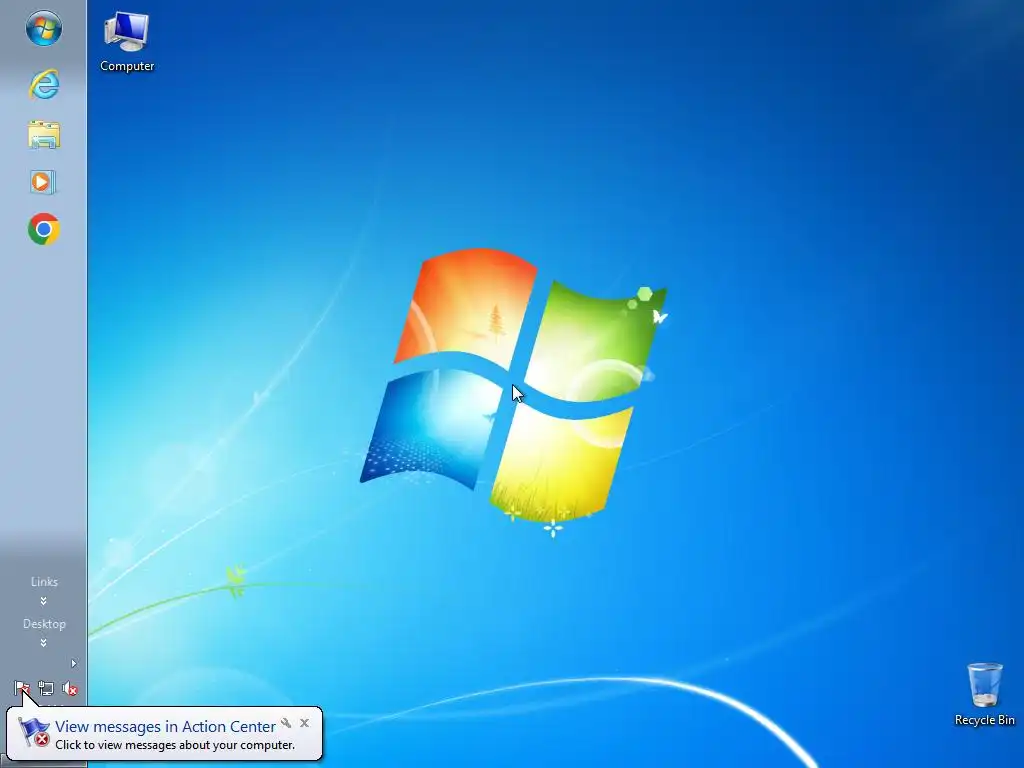Click the Desktop toolbar label
This screenshot has width=1024, height=768.
tap(44, 624)
